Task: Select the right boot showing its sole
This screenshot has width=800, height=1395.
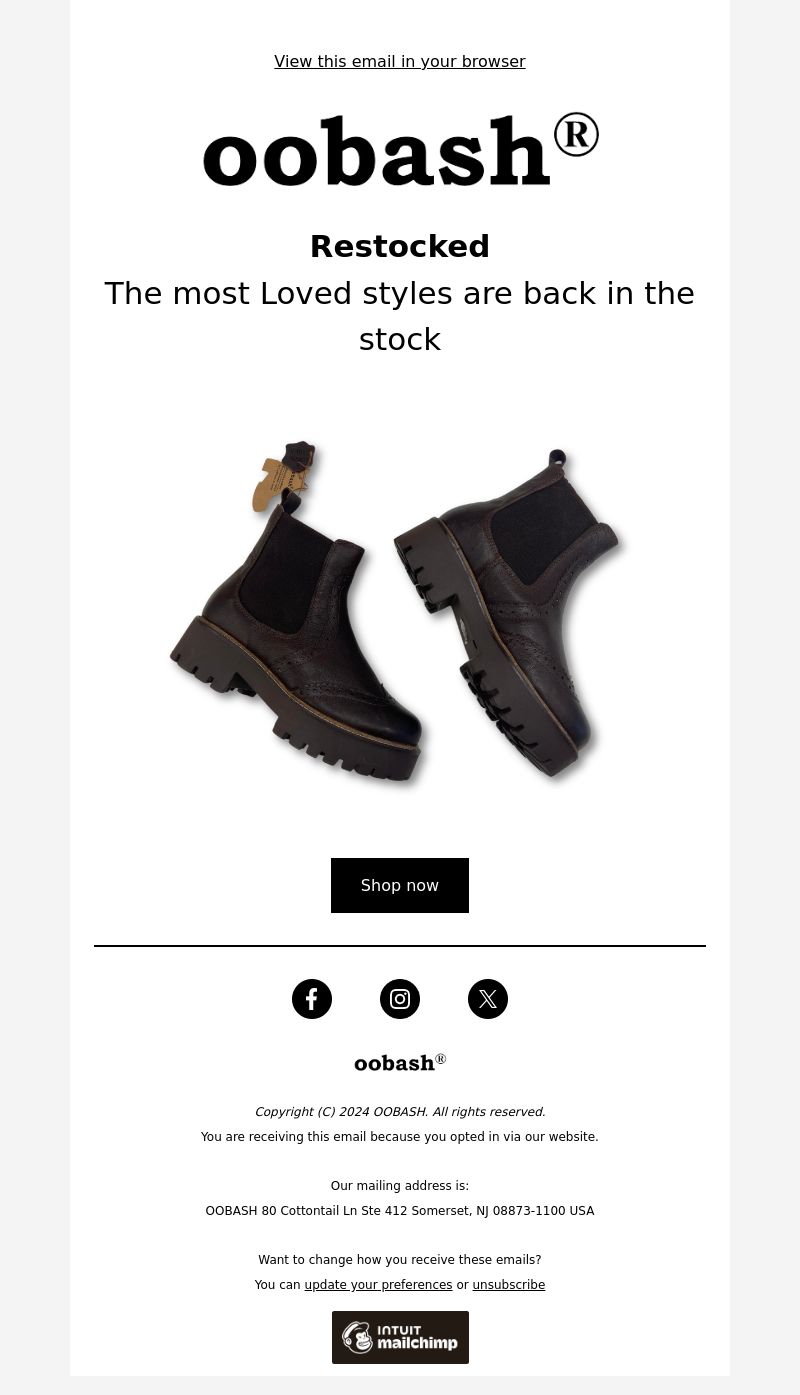Action: tap(510, 610)
